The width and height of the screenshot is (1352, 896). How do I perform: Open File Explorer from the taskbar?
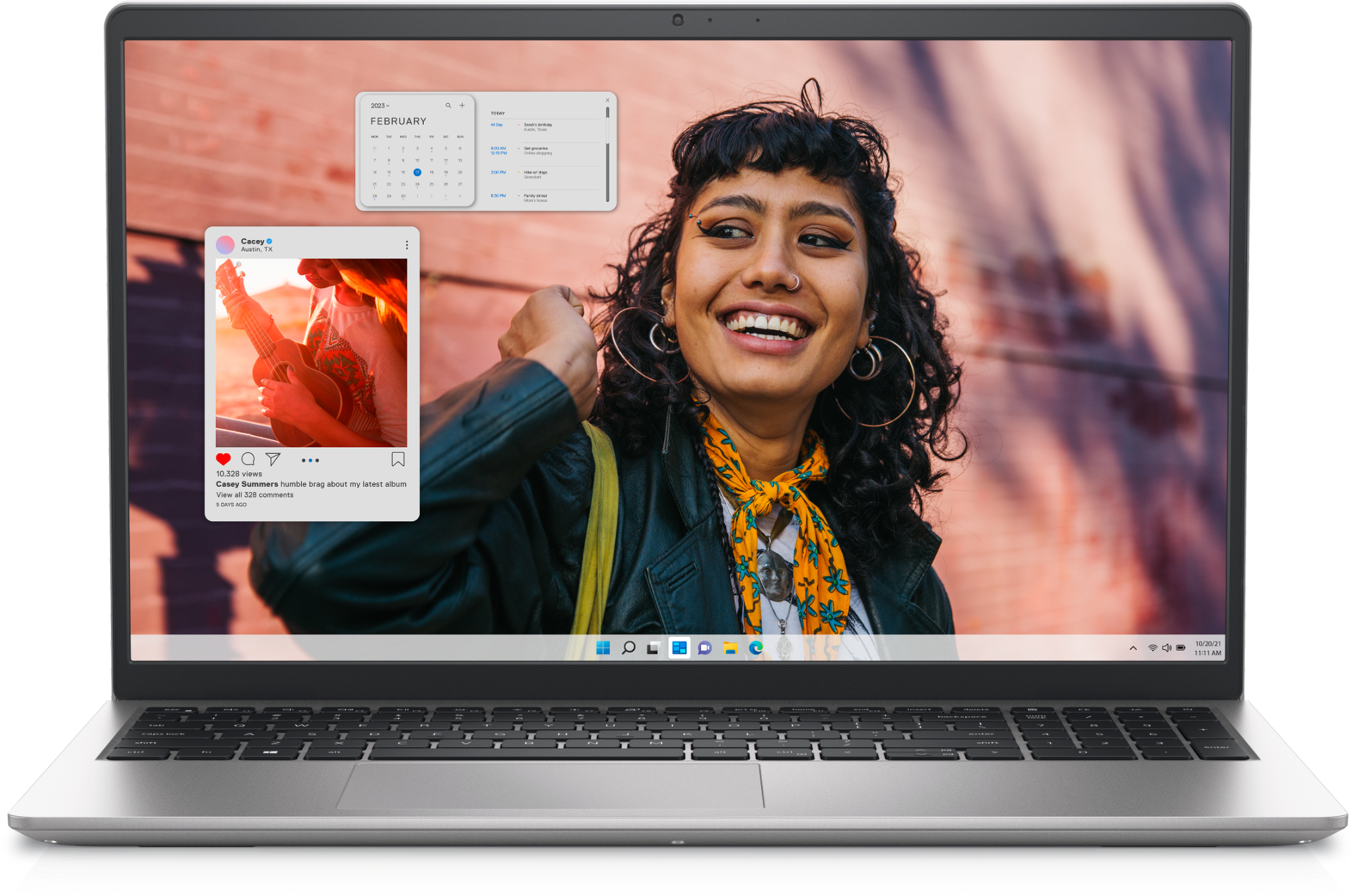click(x=729, y=648)
